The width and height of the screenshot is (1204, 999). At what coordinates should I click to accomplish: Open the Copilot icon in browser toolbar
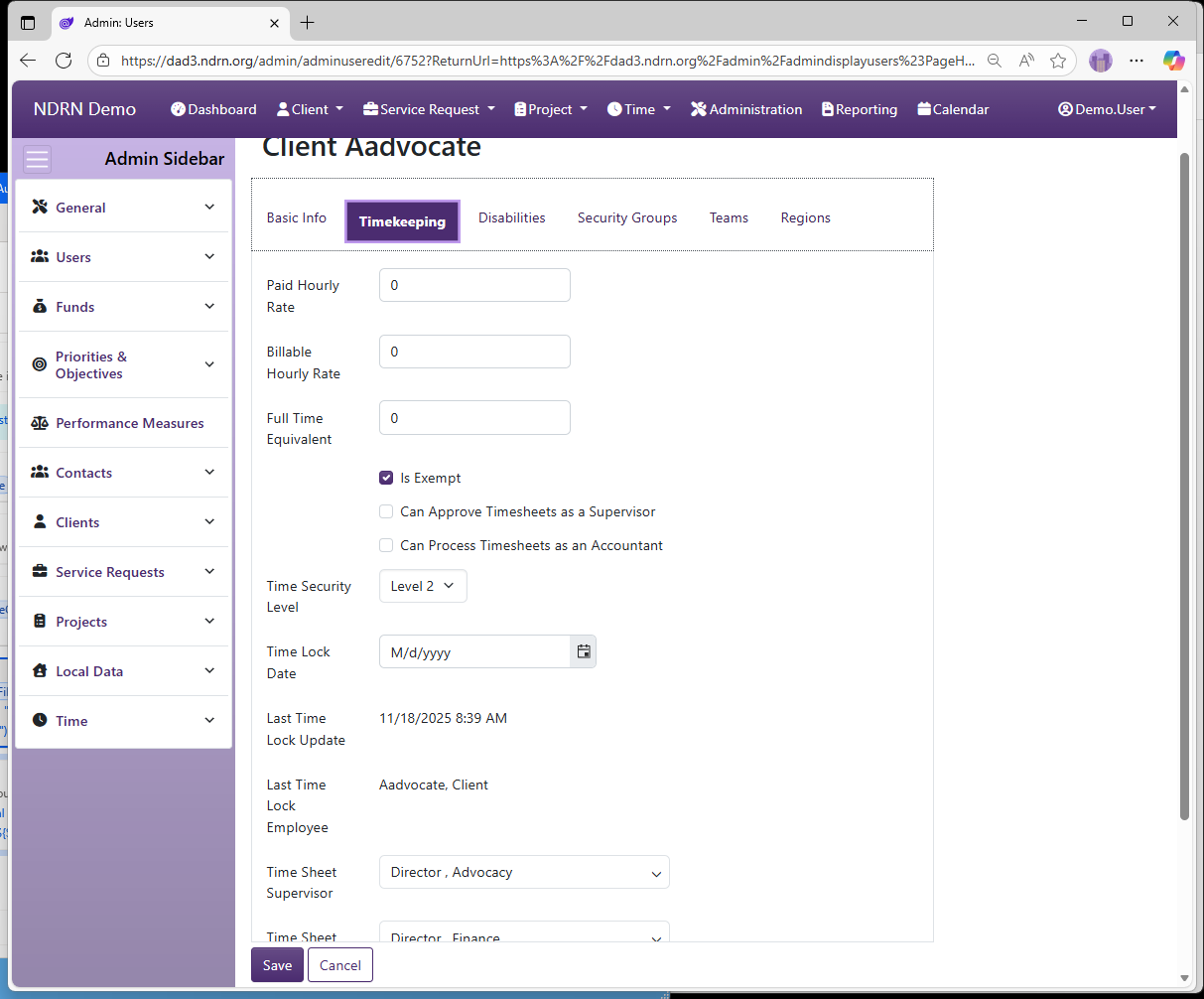click(x=1174, y=61)
